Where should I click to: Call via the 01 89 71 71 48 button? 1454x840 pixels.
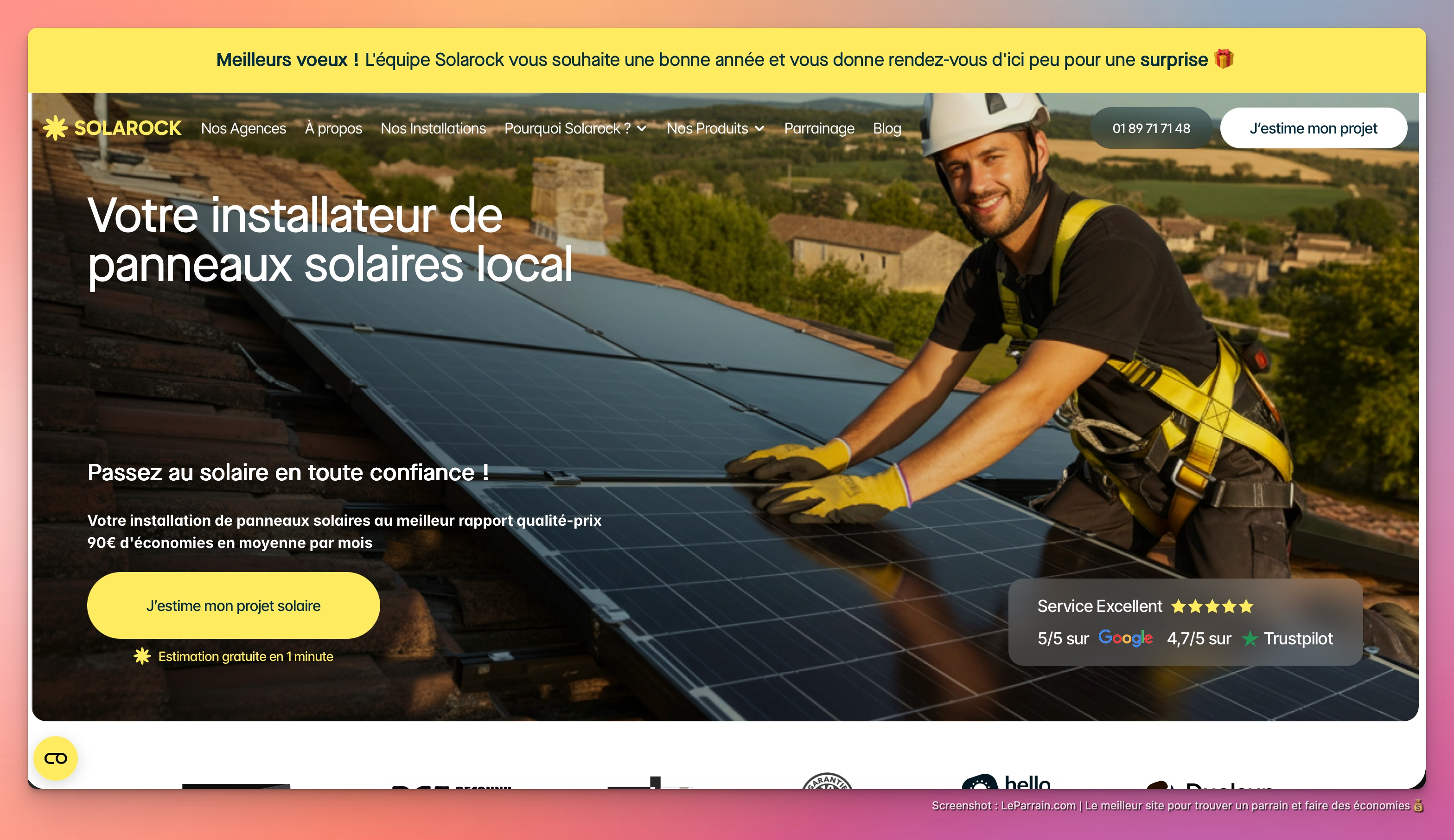click(1151, 128)
